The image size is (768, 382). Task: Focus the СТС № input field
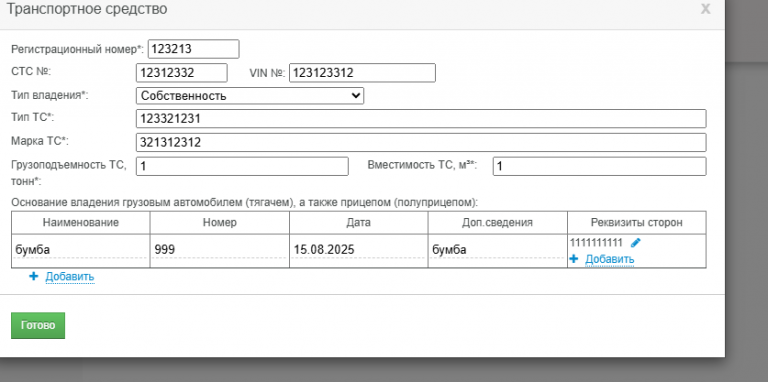click(182, 73)
